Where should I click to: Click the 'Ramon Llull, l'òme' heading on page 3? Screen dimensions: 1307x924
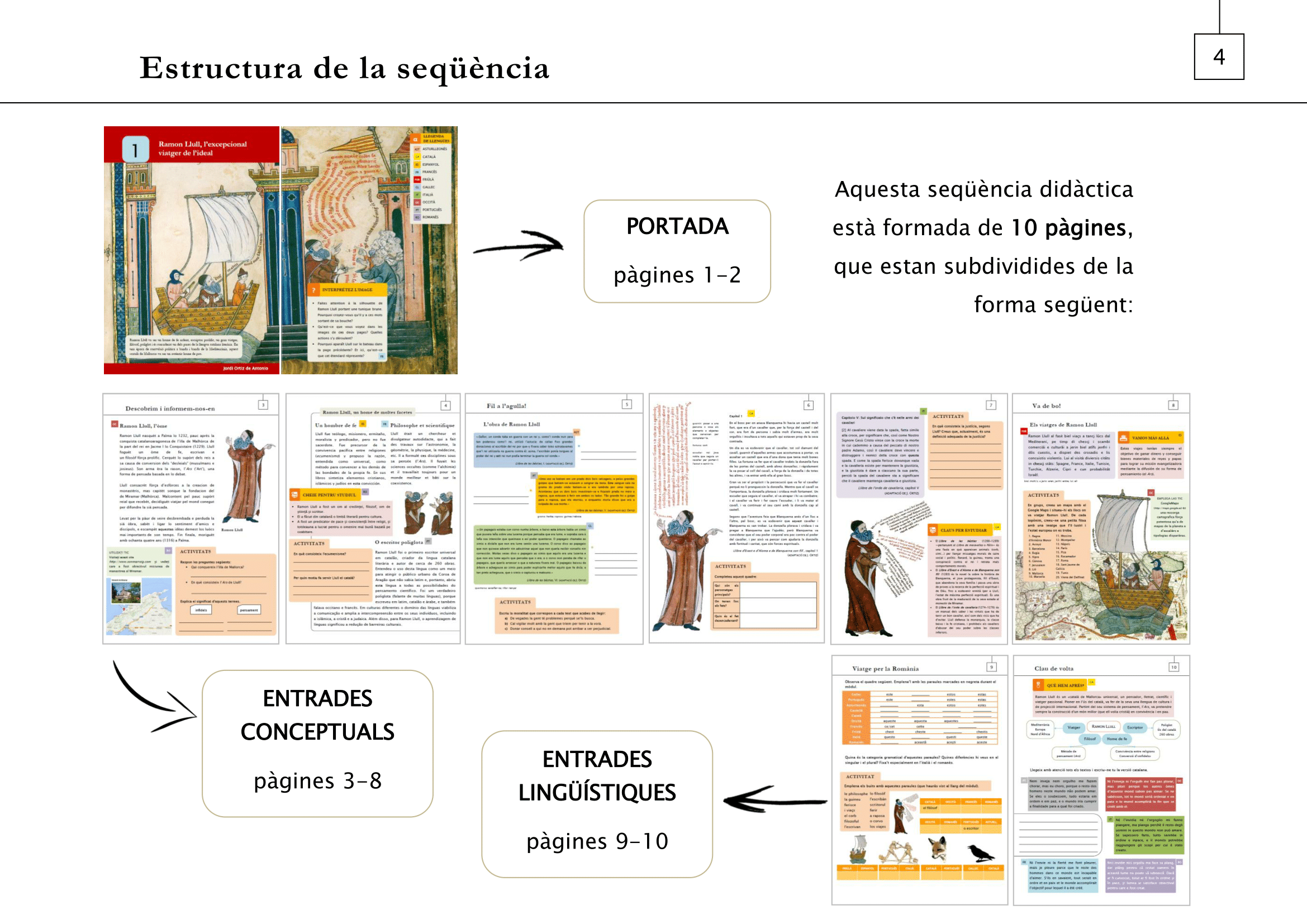point(143,426)
